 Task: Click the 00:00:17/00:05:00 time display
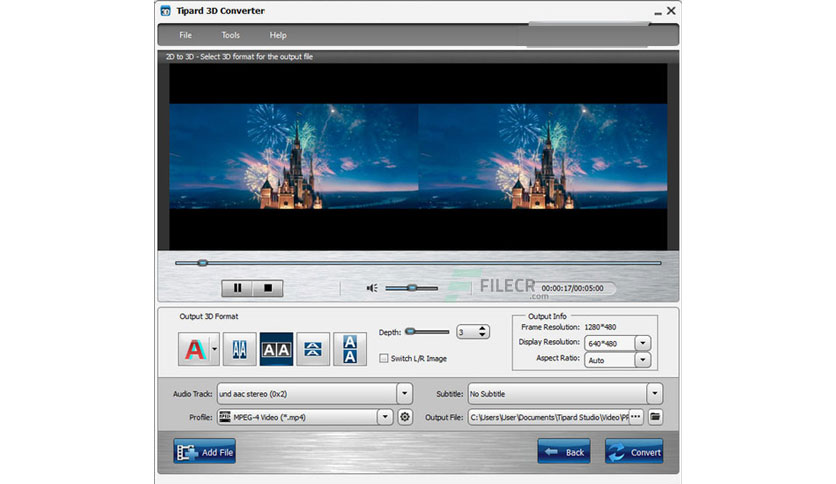pos(572,288)
